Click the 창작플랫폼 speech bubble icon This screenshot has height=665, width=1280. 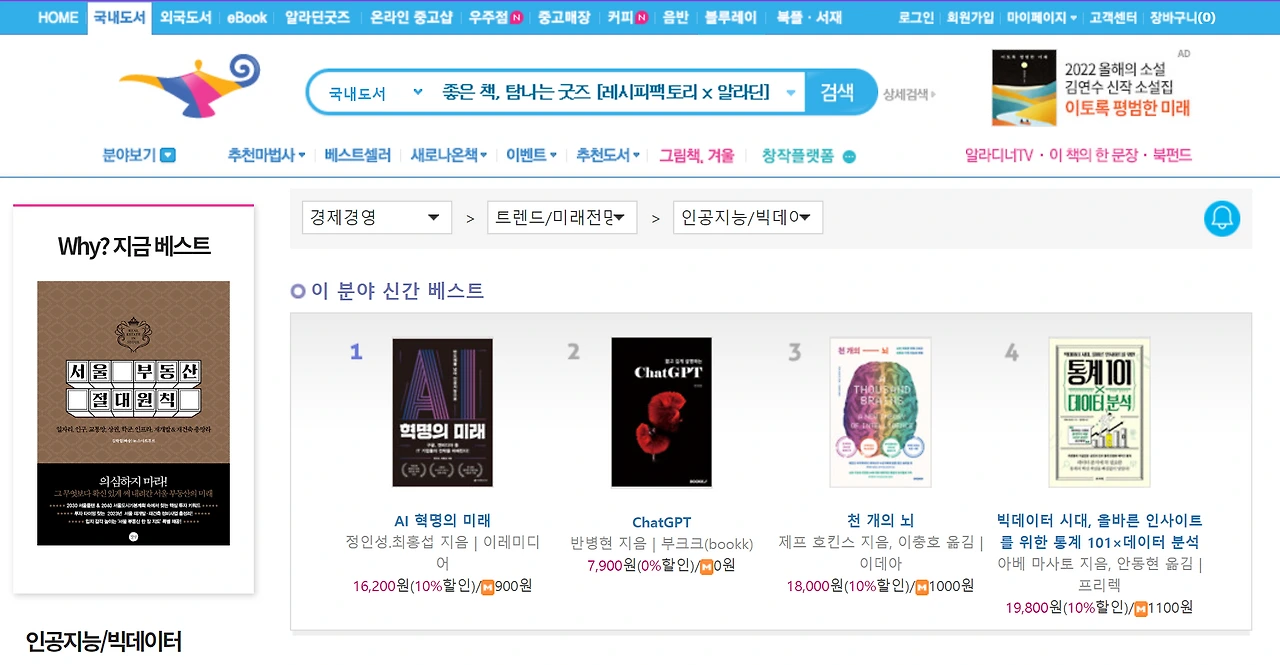[849, 156]
